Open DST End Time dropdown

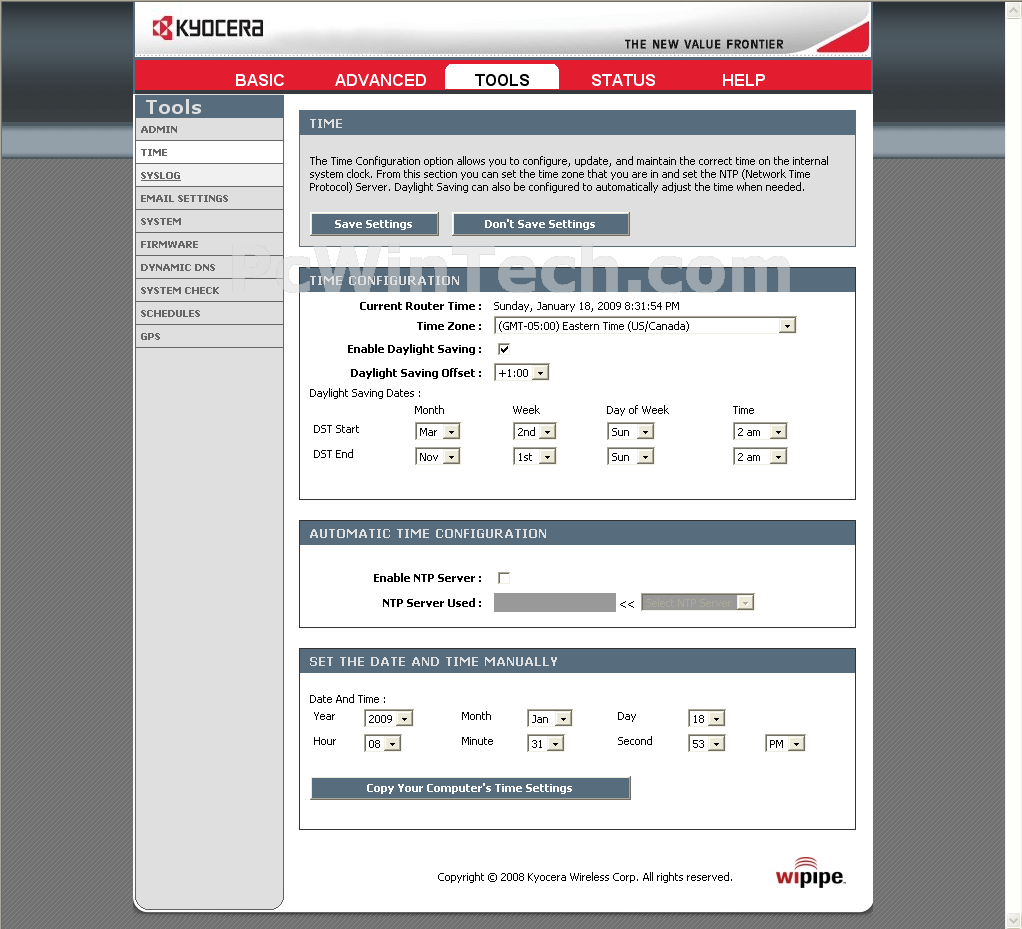760,456
